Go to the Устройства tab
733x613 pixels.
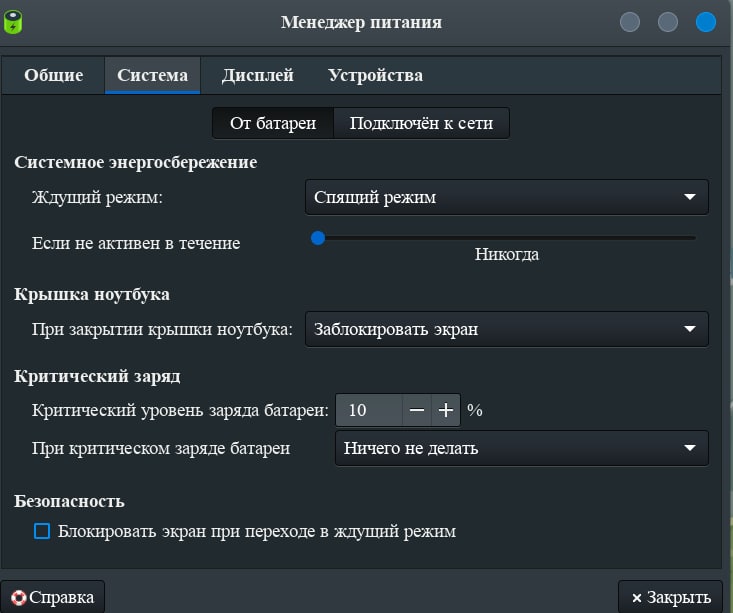coord(375,75)
